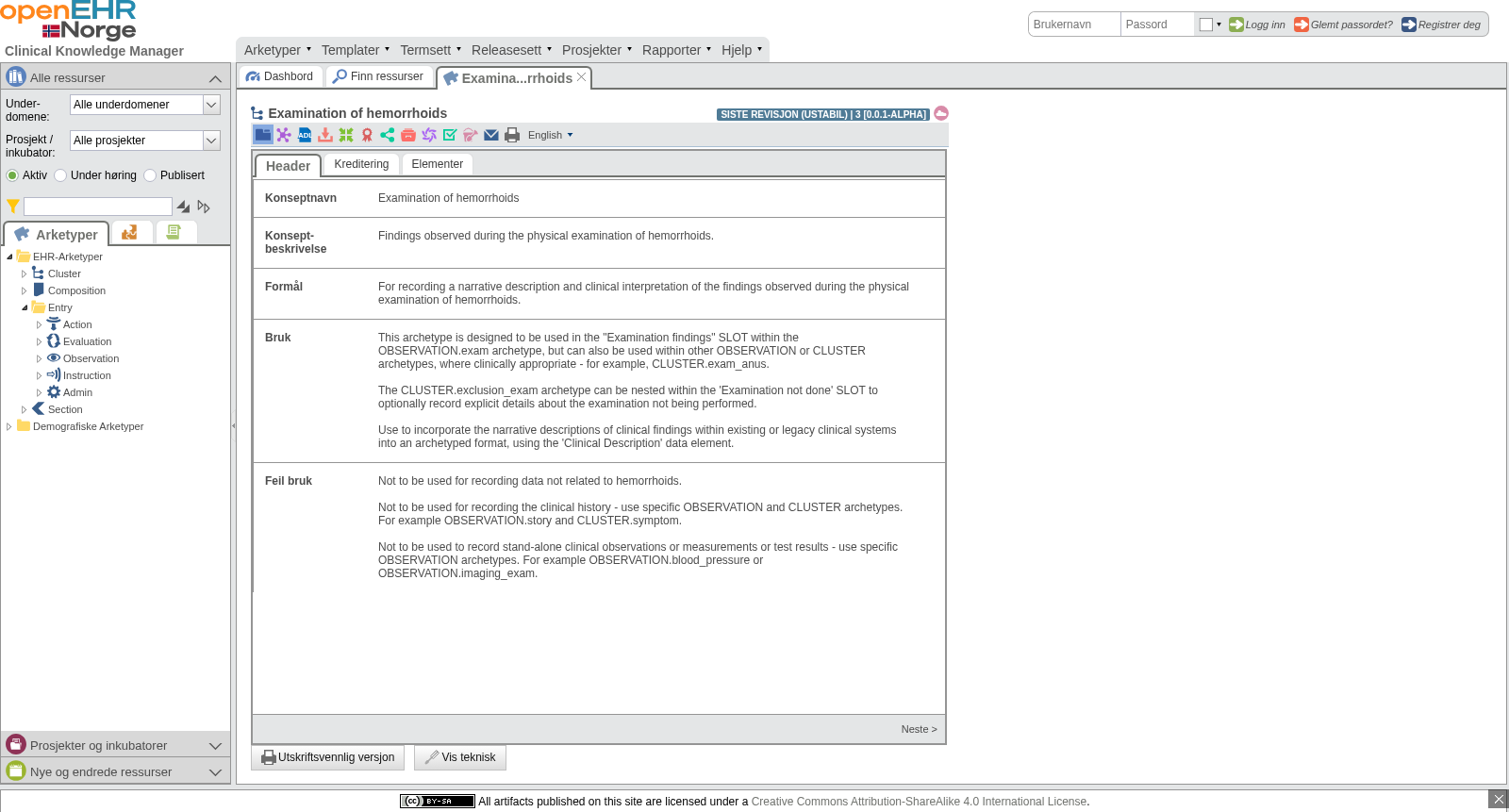Screen dimensions: 1509x812
Task: Open the Termsett menu
Action: pyautogui.click(x=430, y=50)
